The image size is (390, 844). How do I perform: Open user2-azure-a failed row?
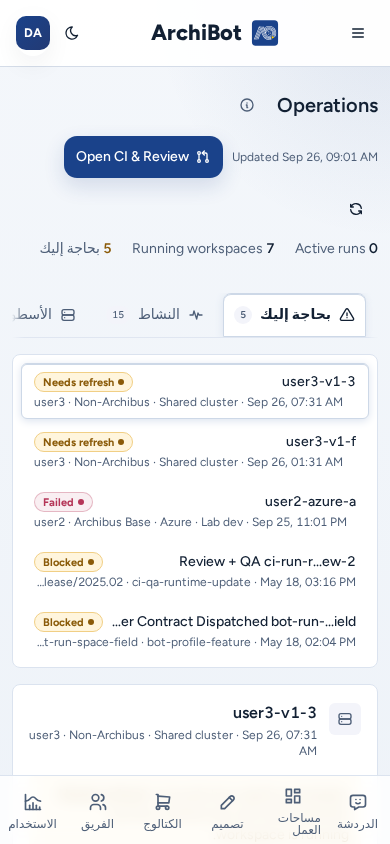[195, 511]
